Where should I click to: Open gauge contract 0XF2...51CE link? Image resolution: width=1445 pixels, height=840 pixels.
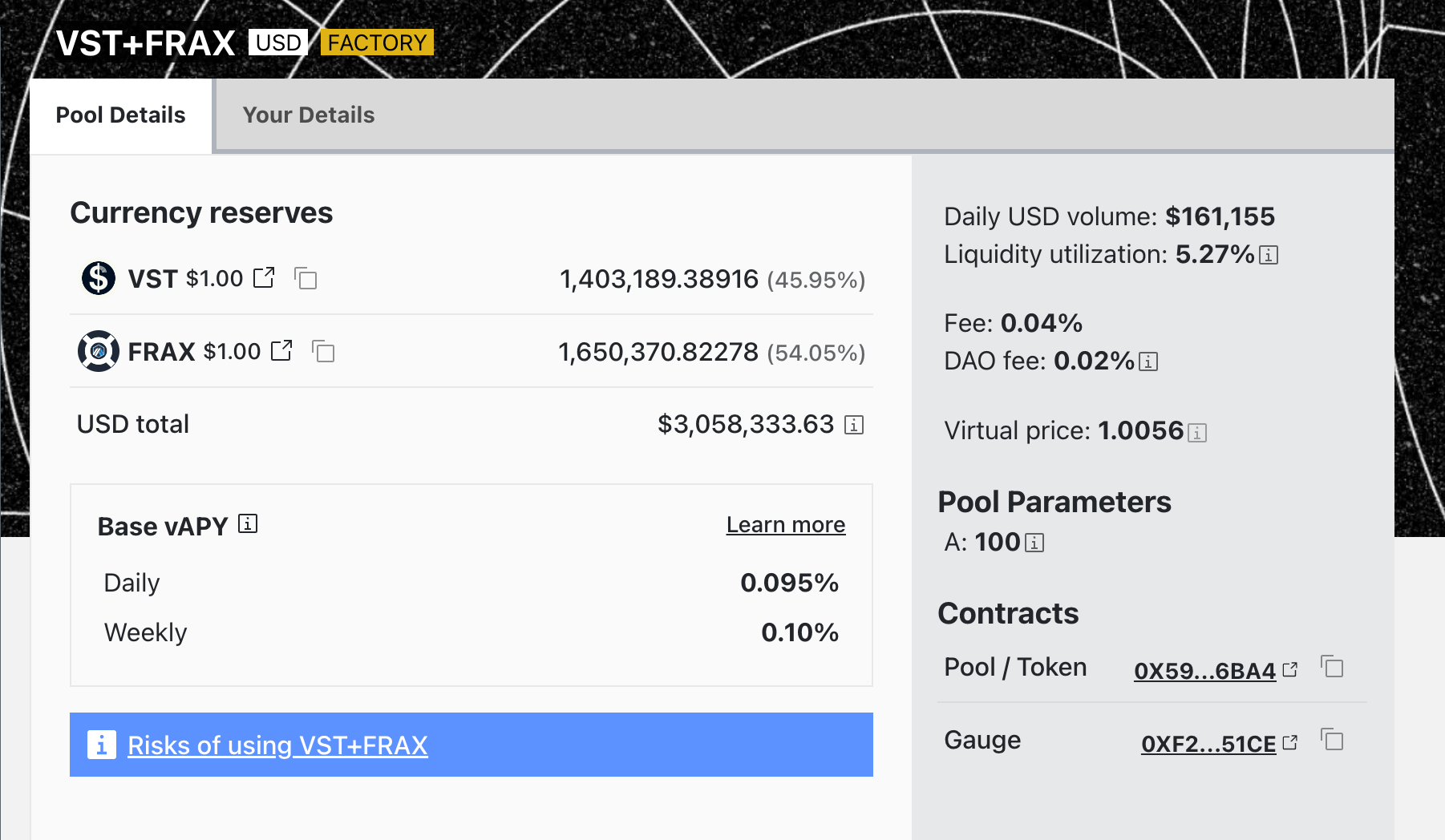click(x=1208, y=744)
